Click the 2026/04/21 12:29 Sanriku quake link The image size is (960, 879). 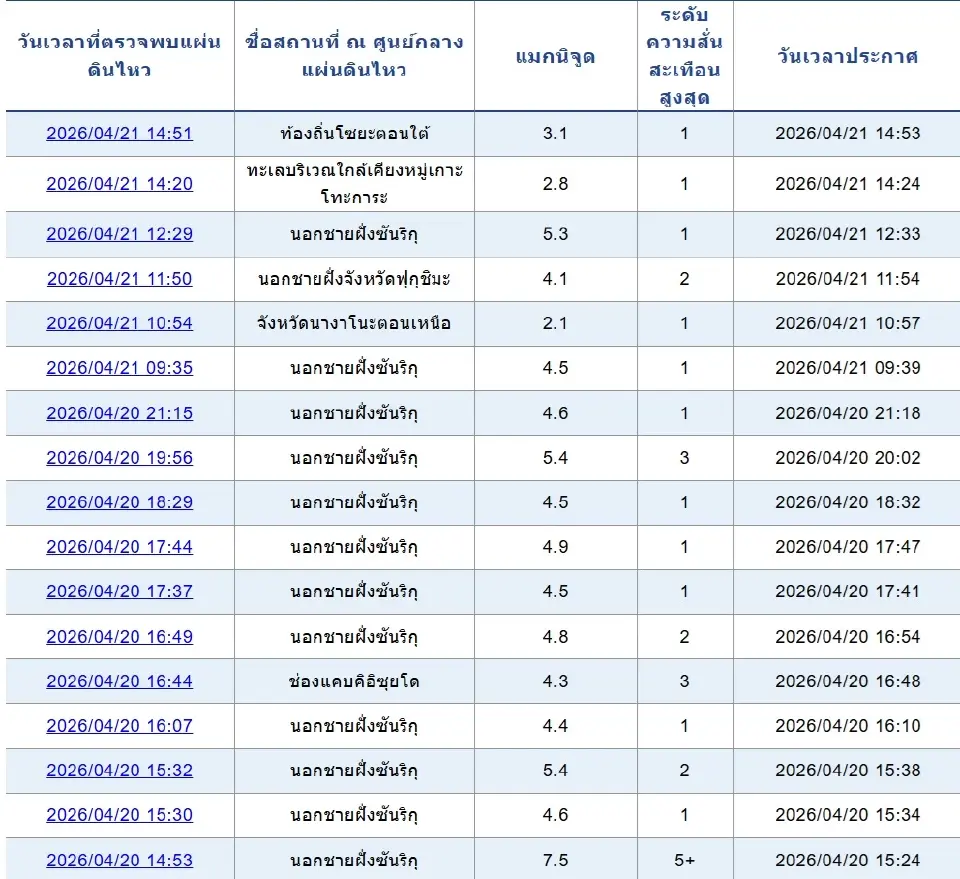pyautogui.click(x=120, y=233)
